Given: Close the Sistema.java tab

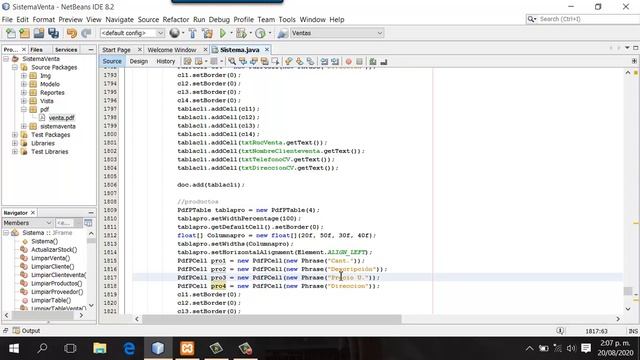Looking at the screenshot, I should pos(267,49).
